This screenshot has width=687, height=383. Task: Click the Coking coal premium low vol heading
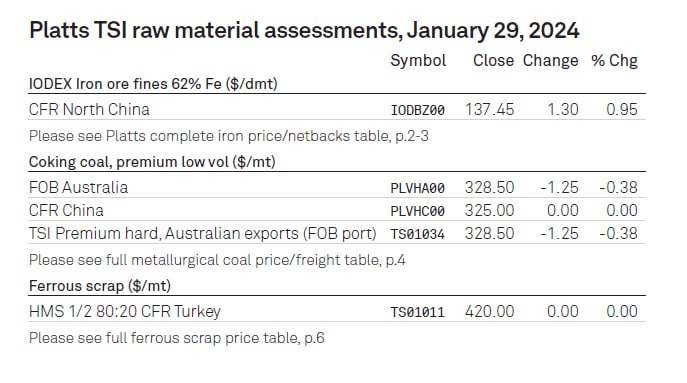point(152,162)
